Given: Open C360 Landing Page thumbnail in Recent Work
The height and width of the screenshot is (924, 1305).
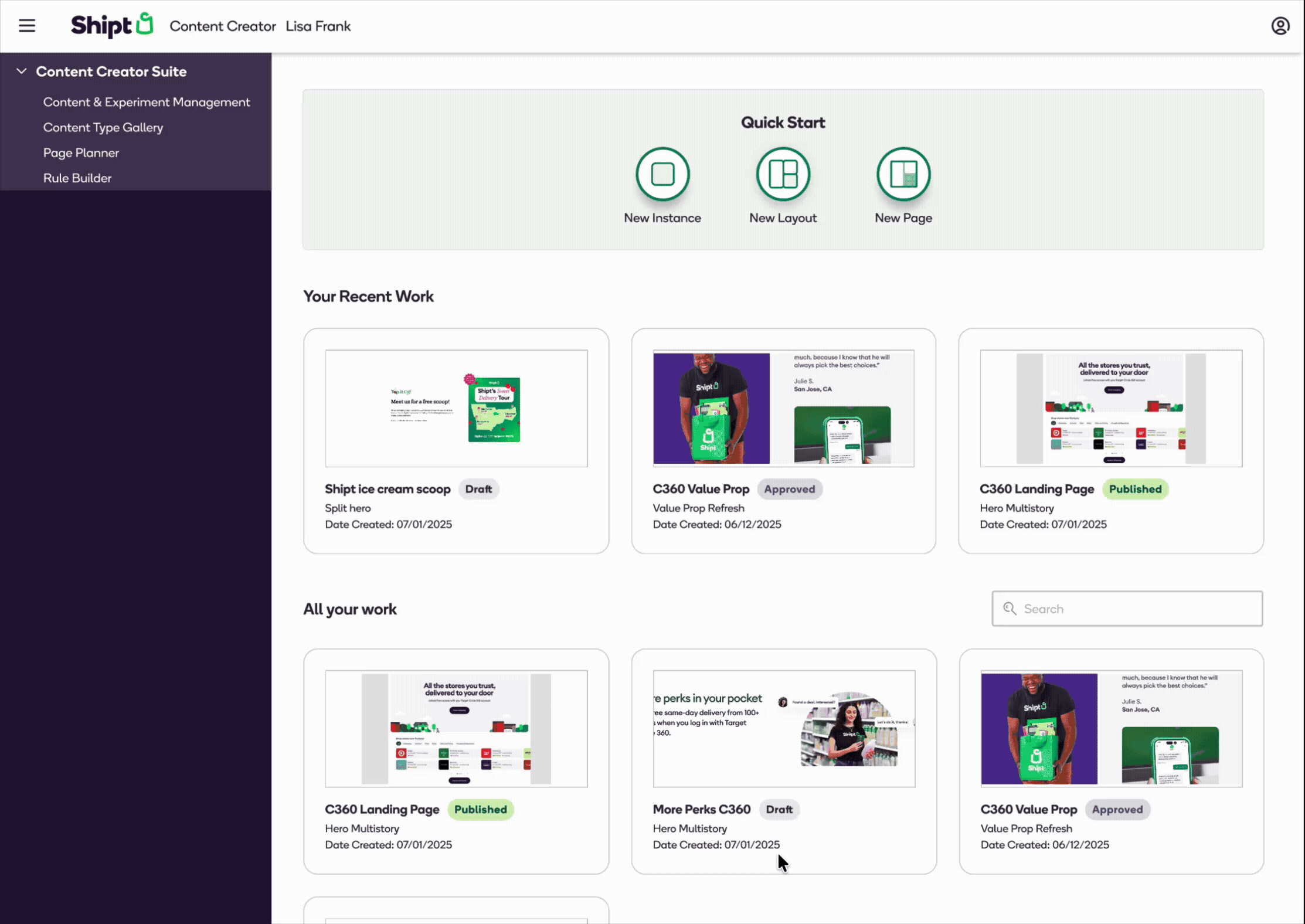Looking at the screenshot, I should [1111, 409].
